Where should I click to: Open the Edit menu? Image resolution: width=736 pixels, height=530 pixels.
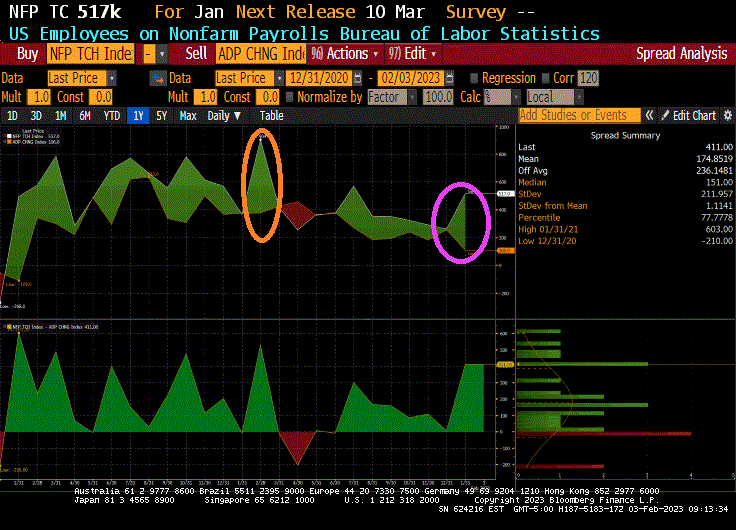click(414, 53)
